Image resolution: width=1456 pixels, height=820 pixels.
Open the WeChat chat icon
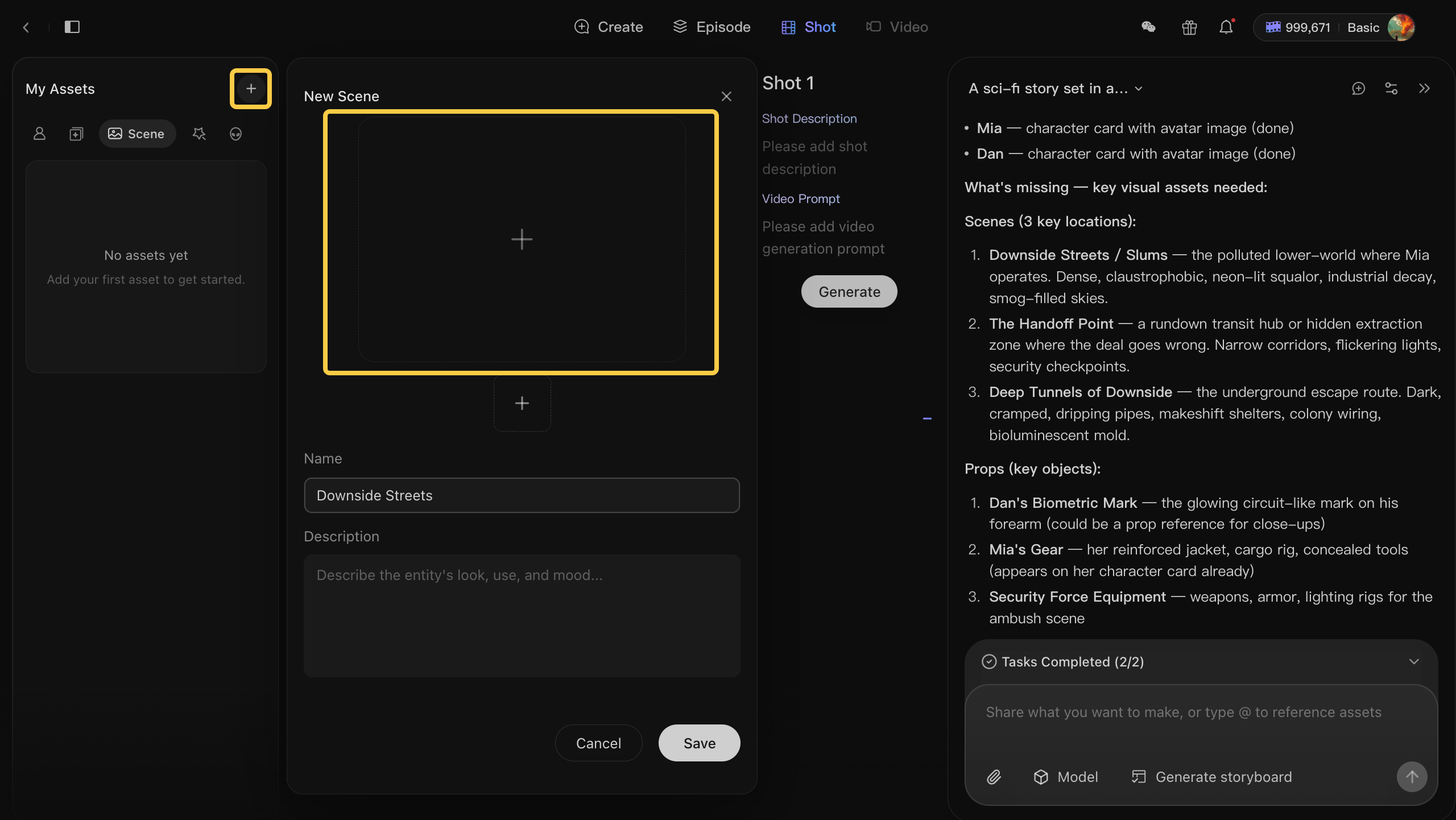pos(1148,27)
